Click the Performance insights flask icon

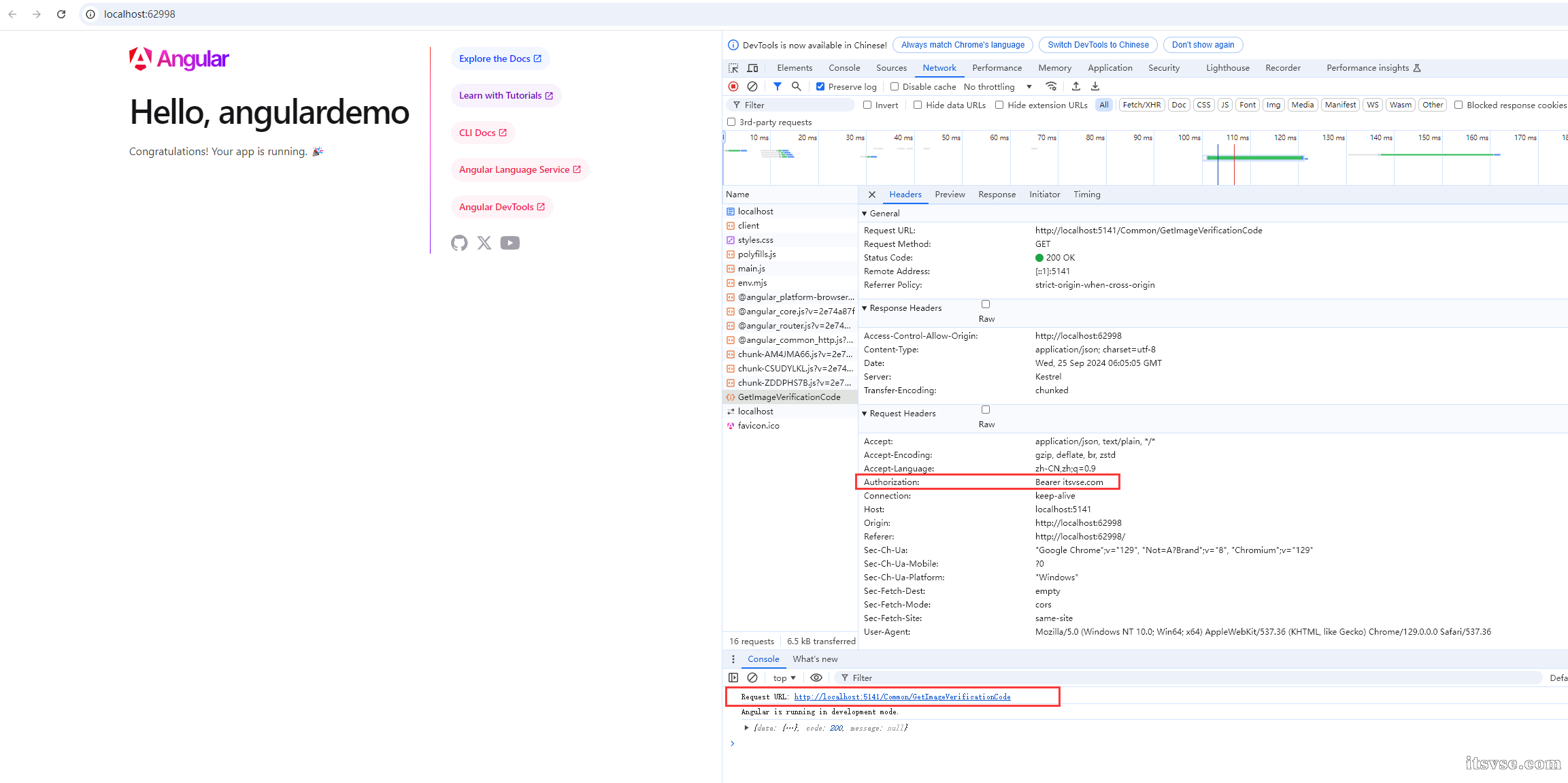click(1417, 68)
